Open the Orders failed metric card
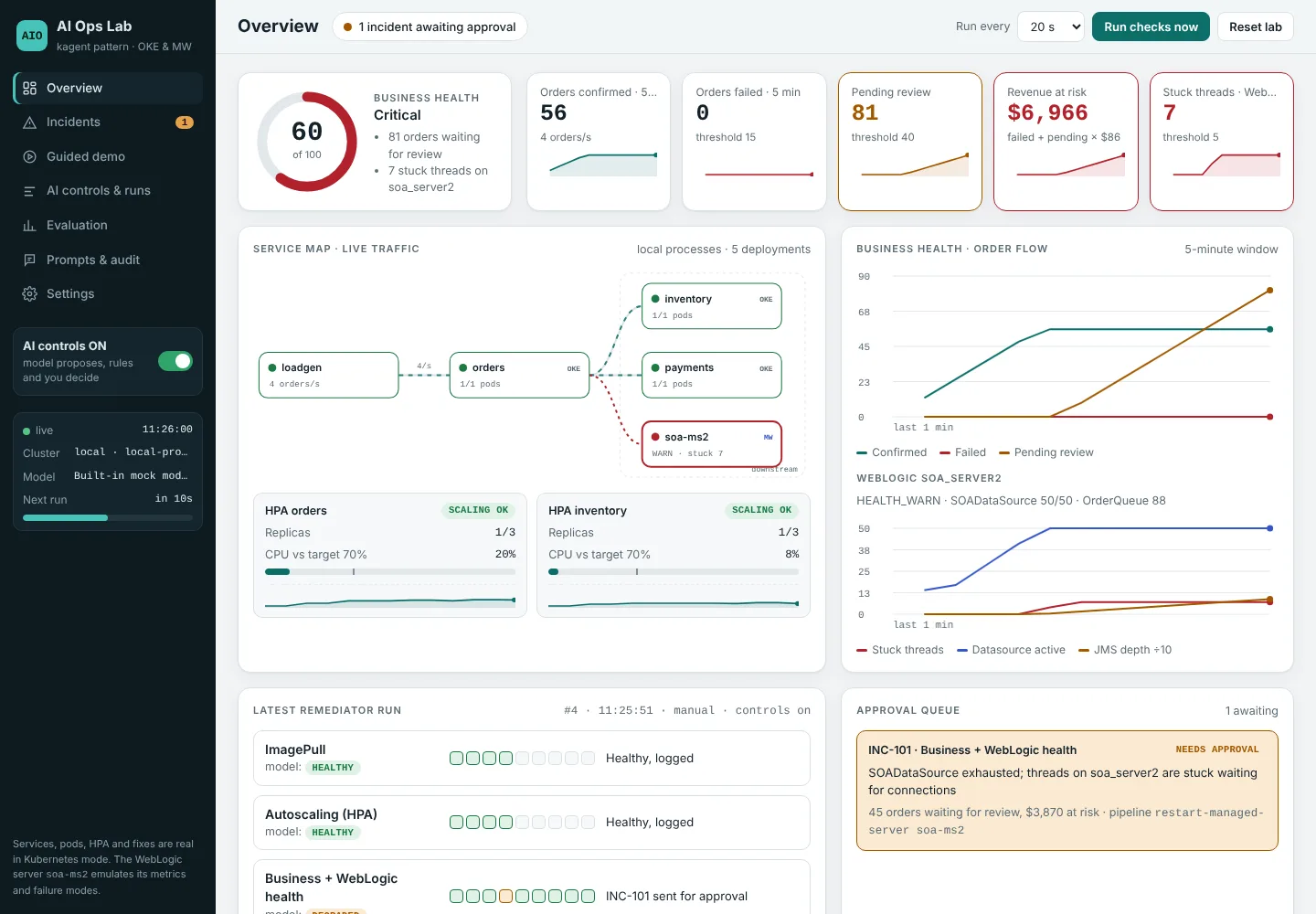 coord(754,142)
